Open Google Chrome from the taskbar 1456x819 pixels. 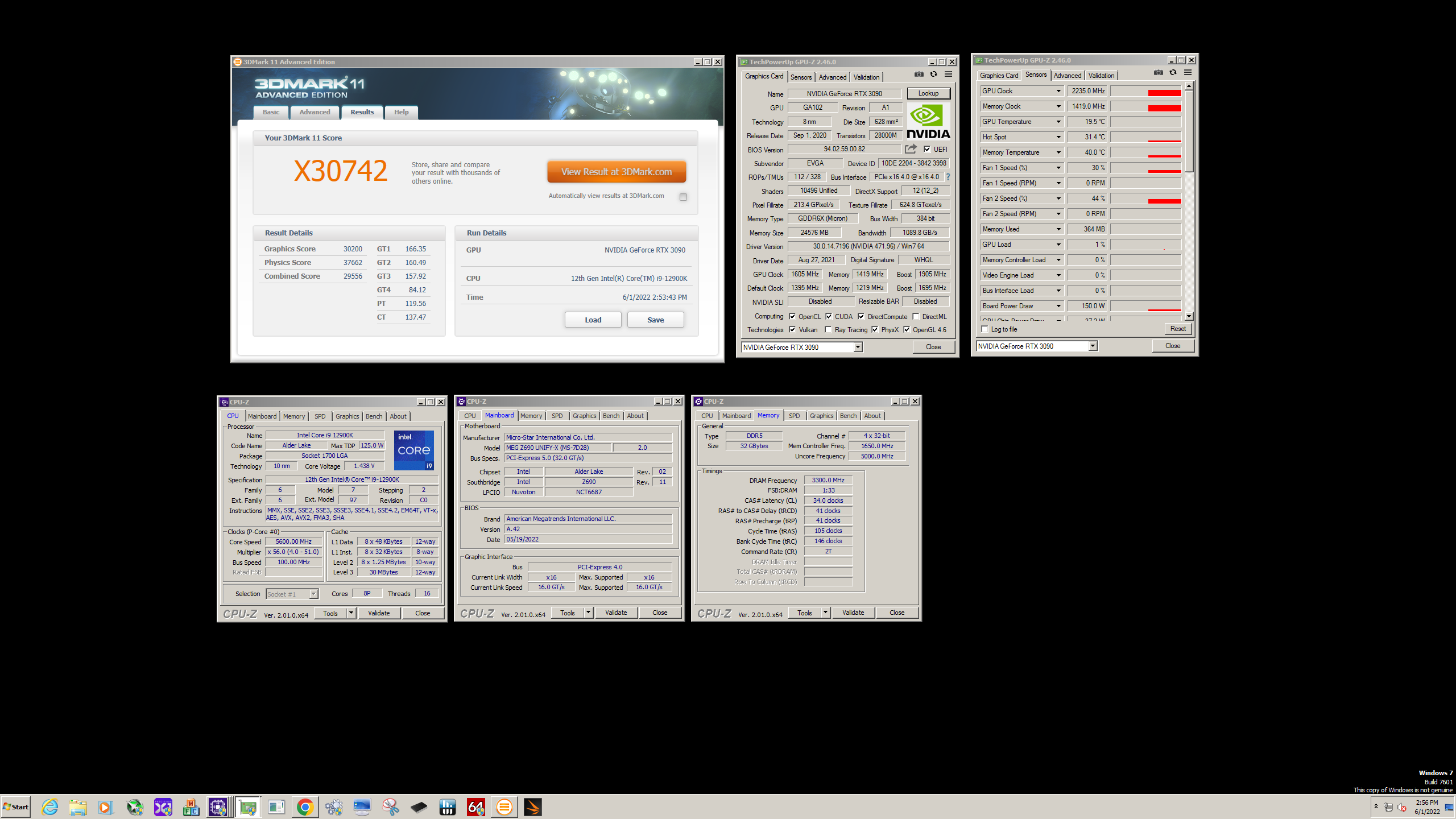305,807
